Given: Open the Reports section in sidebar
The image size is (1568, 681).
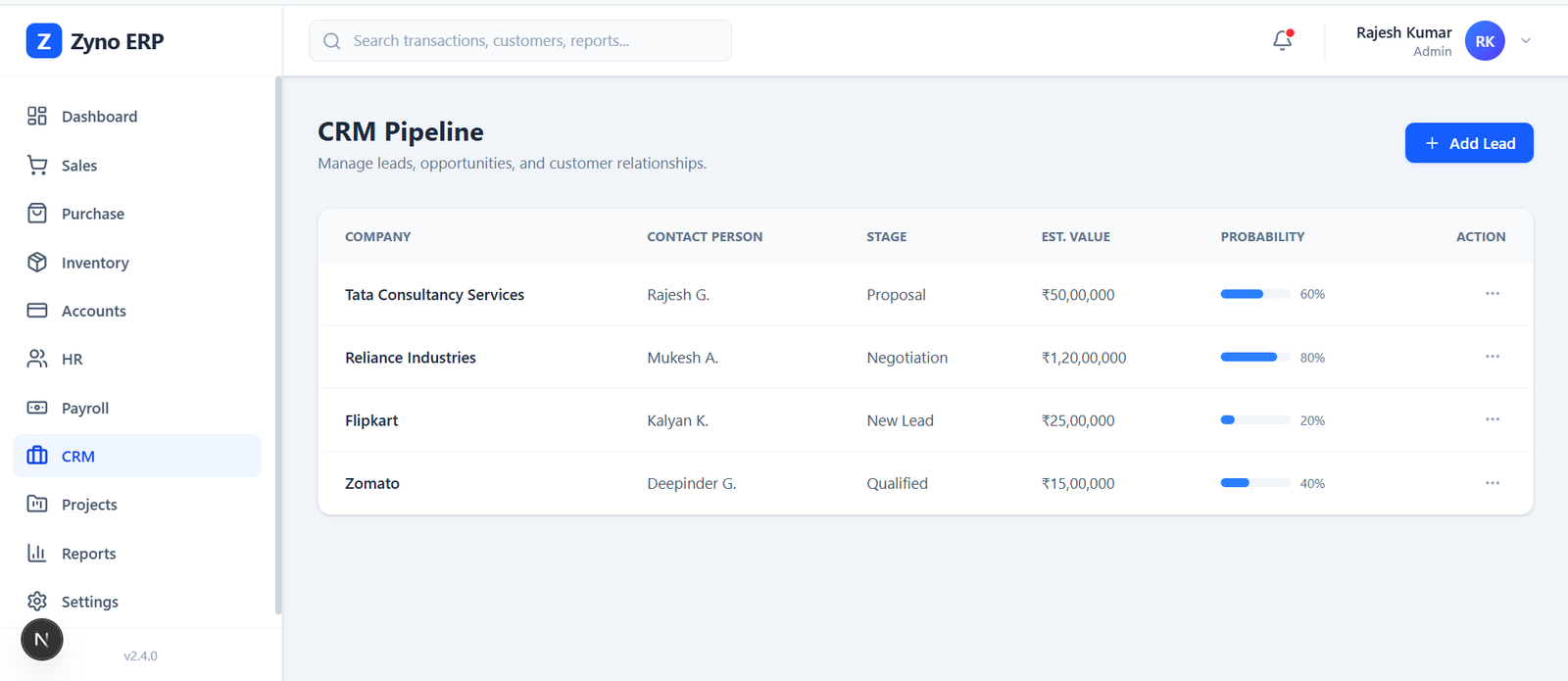Looking at the screenshot, I should 88,554.
